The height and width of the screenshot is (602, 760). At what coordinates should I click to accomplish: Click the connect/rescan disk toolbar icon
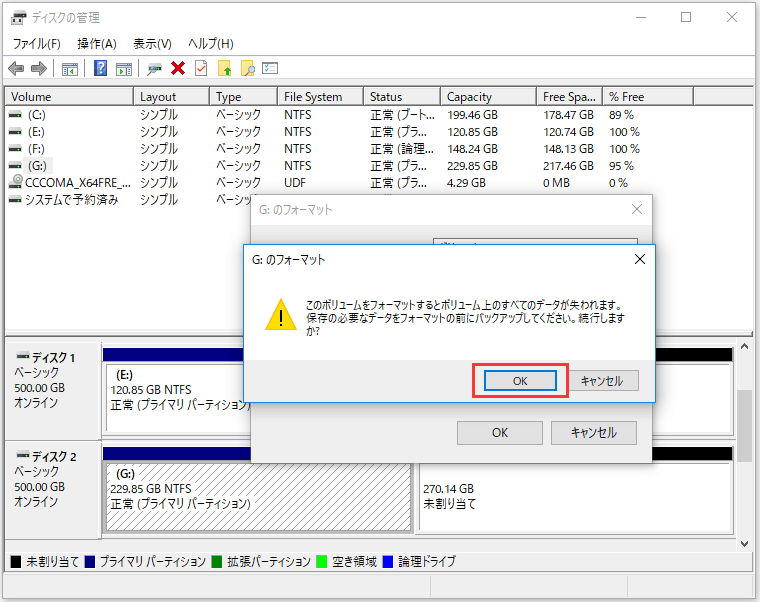tap(155, 69)
